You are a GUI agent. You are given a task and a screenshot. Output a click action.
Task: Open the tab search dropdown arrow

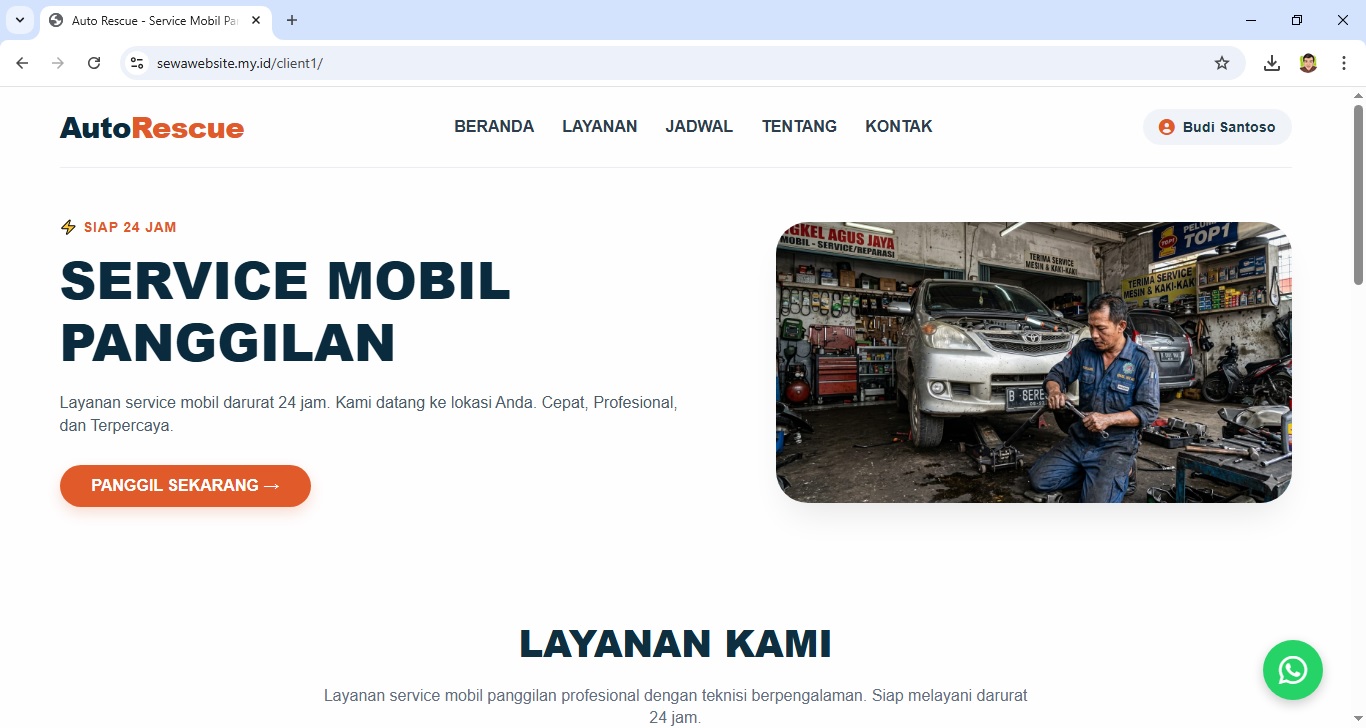point(19,20)
